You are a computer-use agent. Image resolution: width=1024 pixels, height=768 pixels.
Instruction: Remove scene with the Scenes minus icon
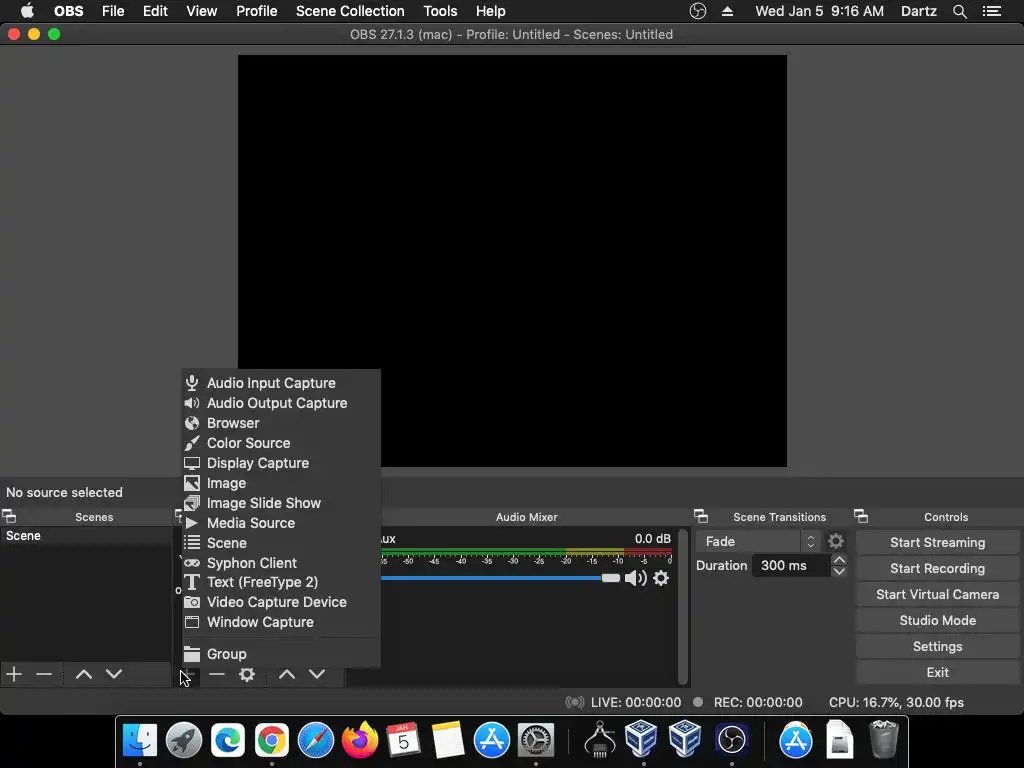pos(44,674)
